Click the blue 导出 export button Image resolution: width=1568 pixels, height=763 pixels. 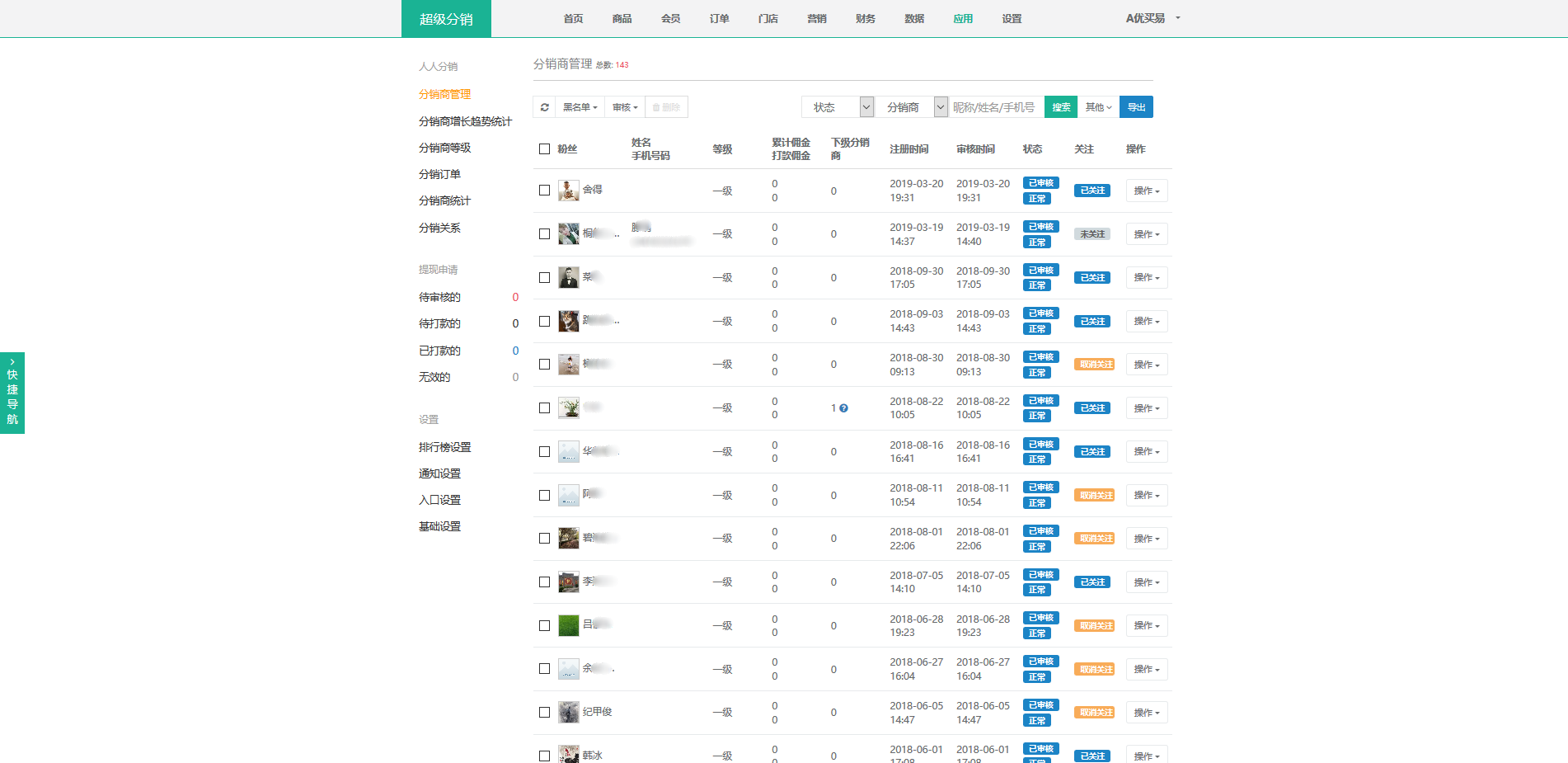coord(1136,107)
